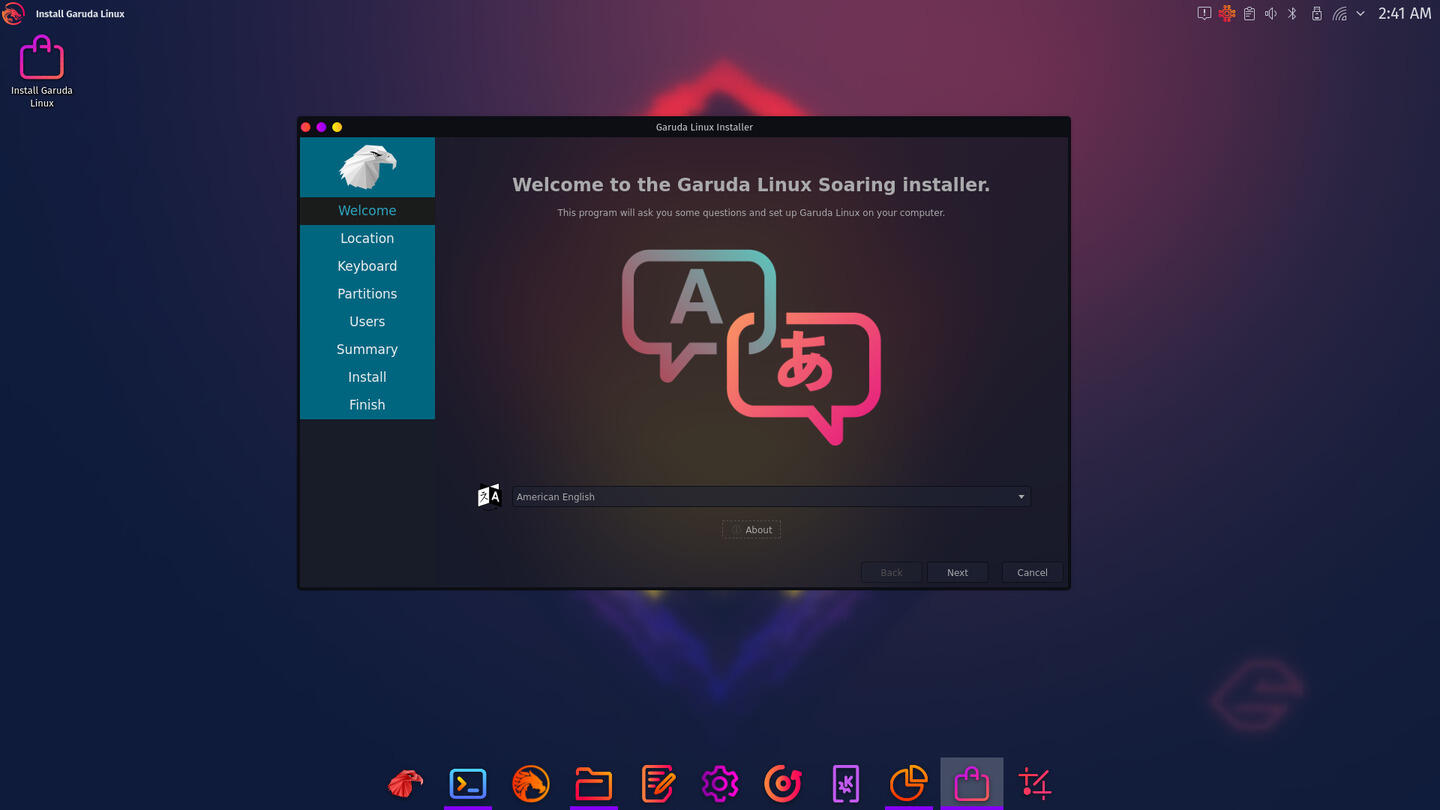
Task: Launch the KDE Connect phone icon
Action: [x=846, y=783]
